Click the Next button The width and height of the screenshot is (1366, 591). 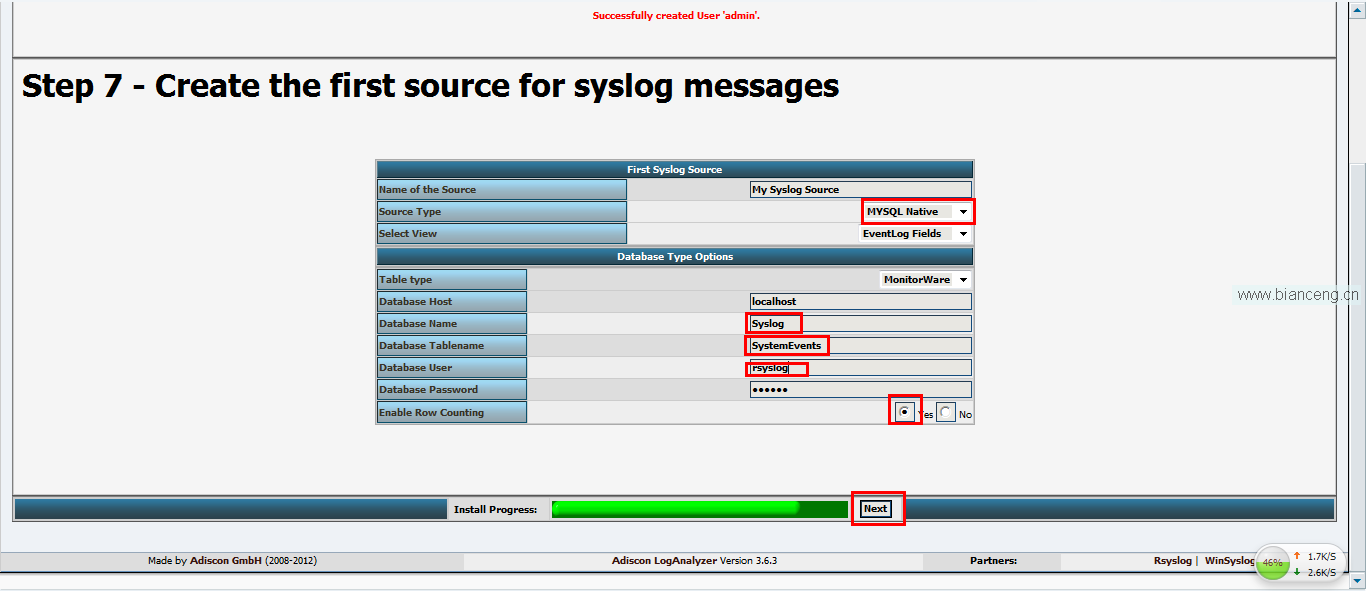click(x=876, y=509)
